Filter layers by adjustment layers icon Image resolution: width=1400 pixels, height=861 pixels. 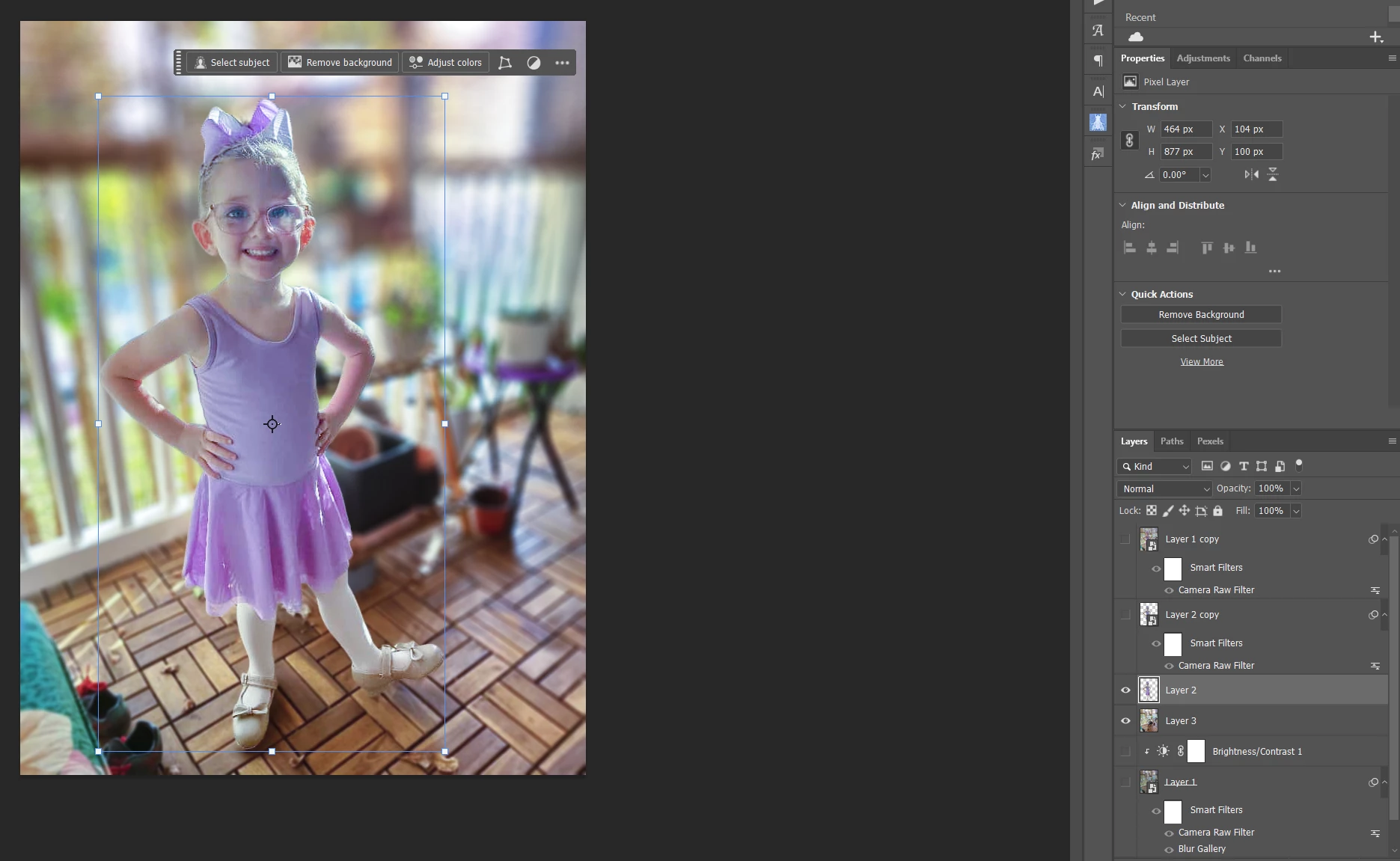(x=1226, y=466)
